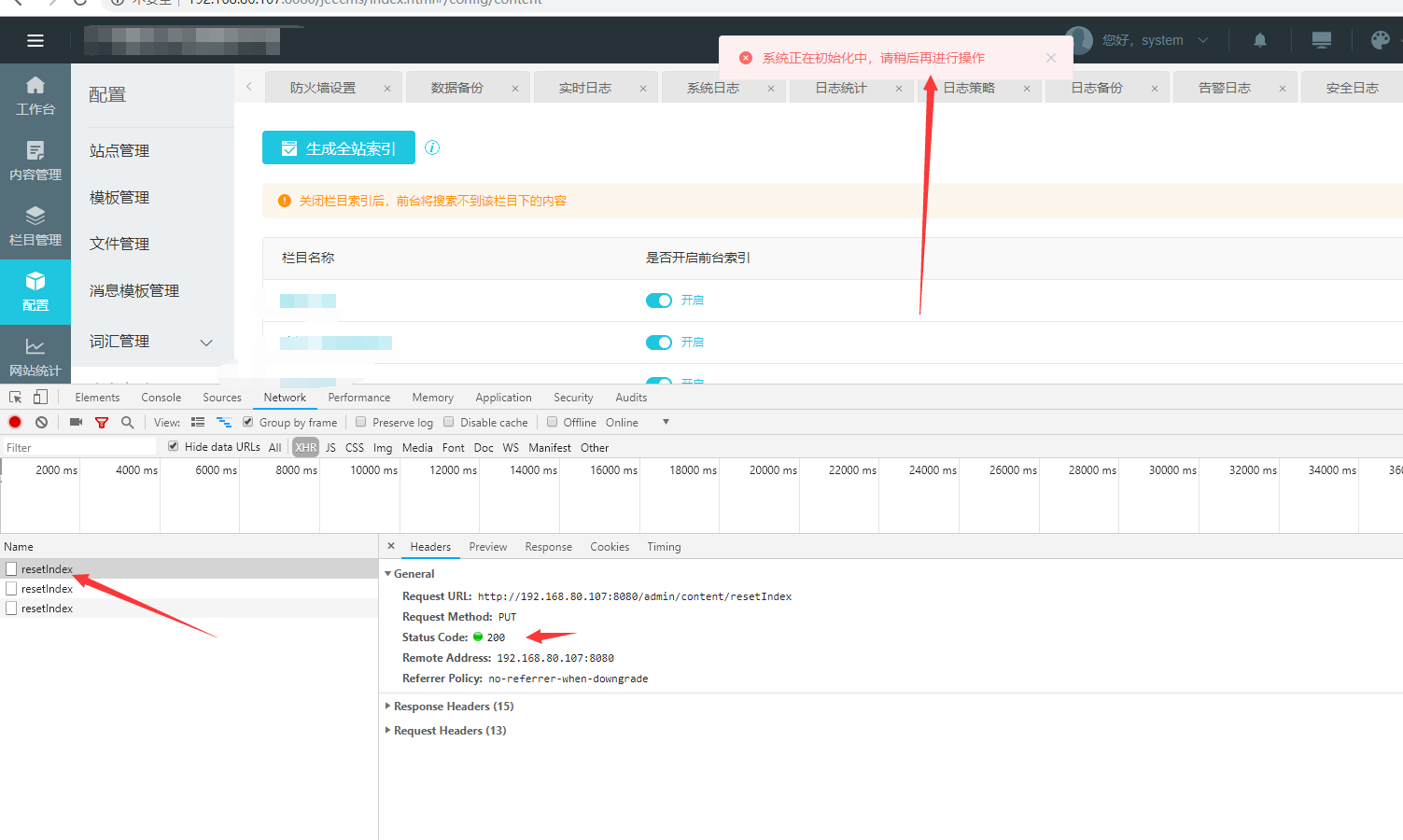
Task: Capture screenshots with the camera icon
Action: (x=76, y=423)
